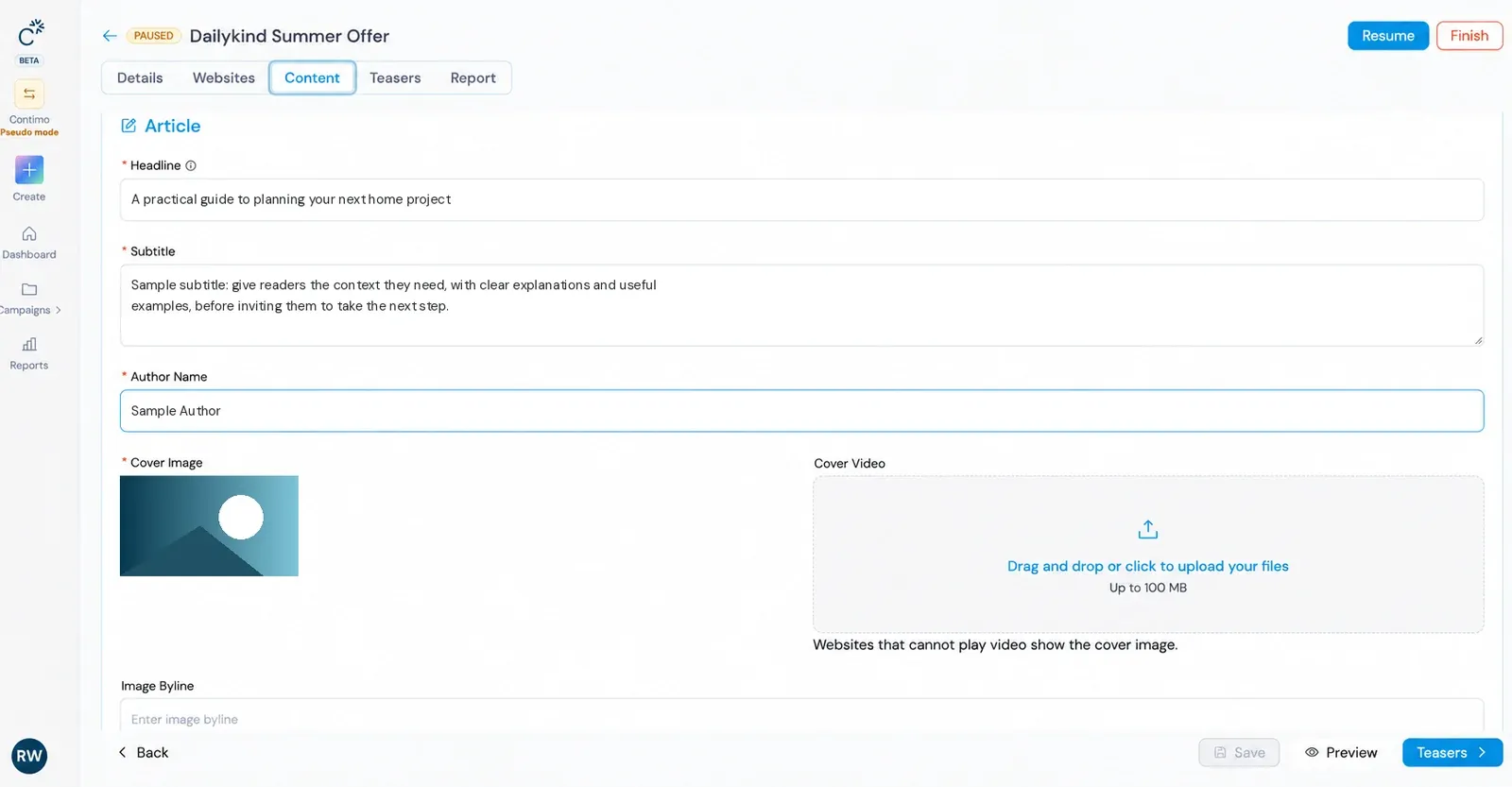Open Reports bar chart icon

coord(29,344)
